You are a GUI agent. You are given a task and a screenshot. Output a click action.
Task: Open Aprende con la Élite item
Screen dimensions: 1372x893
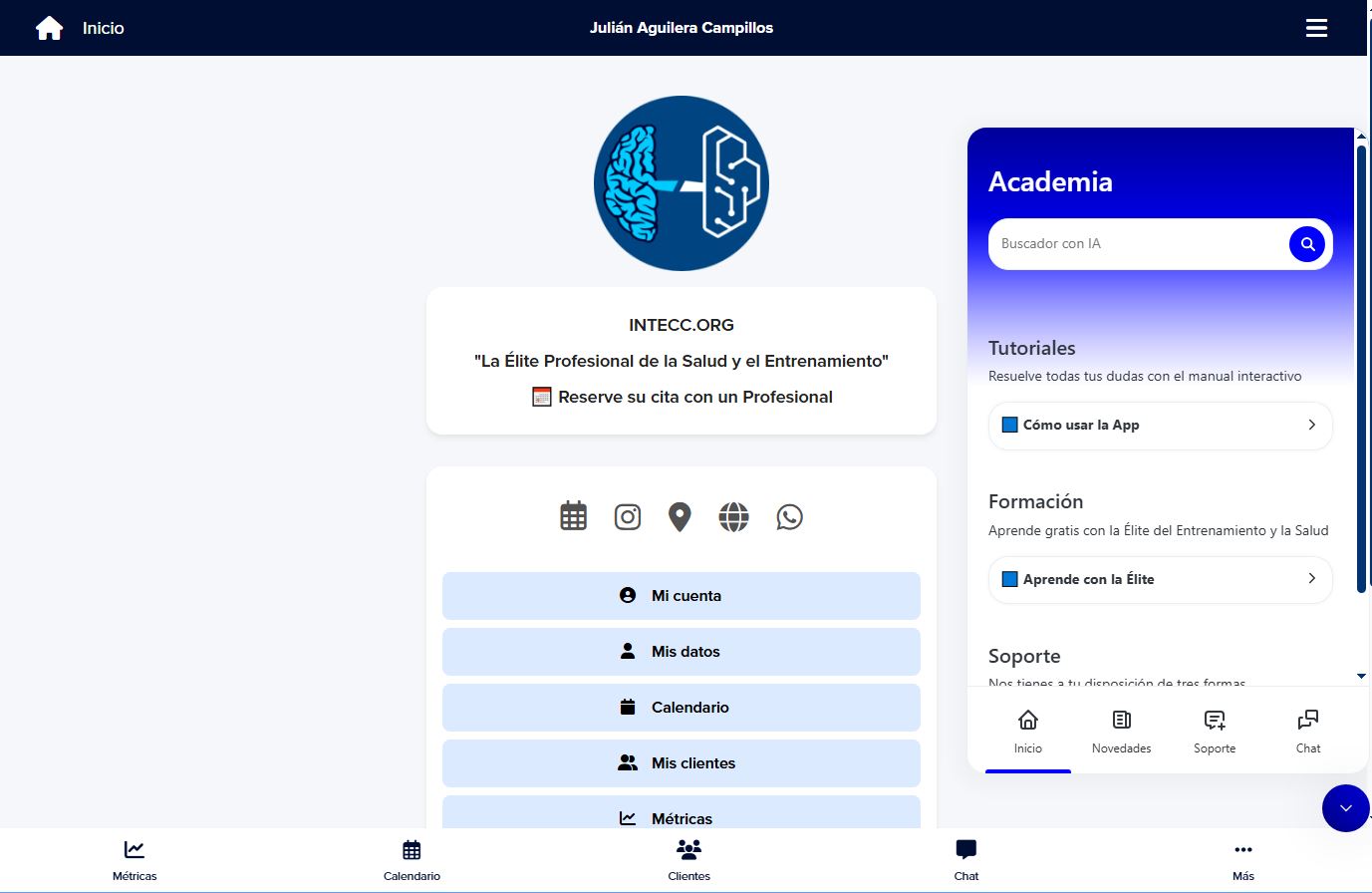click(1160, 579)
